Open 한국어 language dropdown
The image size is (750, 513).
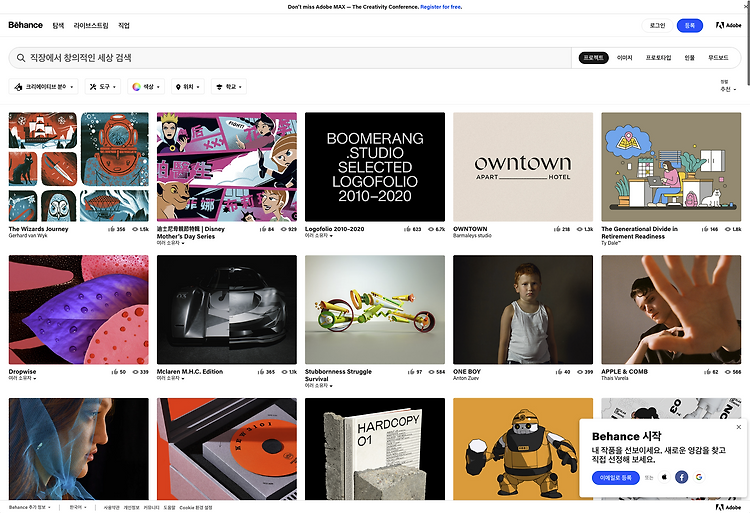[x=78, y=507]
